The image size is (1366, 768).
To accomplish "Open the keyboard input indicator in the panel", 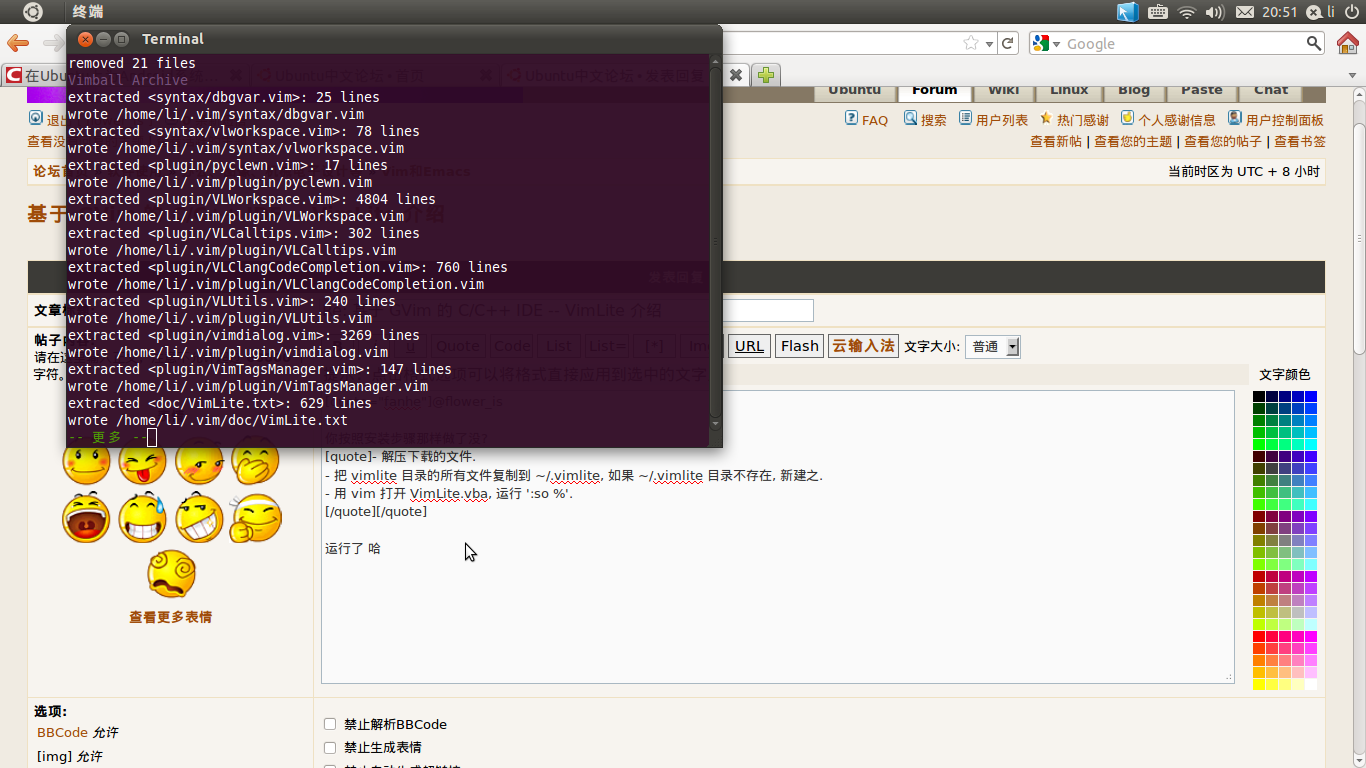I will pos(1158,12).
